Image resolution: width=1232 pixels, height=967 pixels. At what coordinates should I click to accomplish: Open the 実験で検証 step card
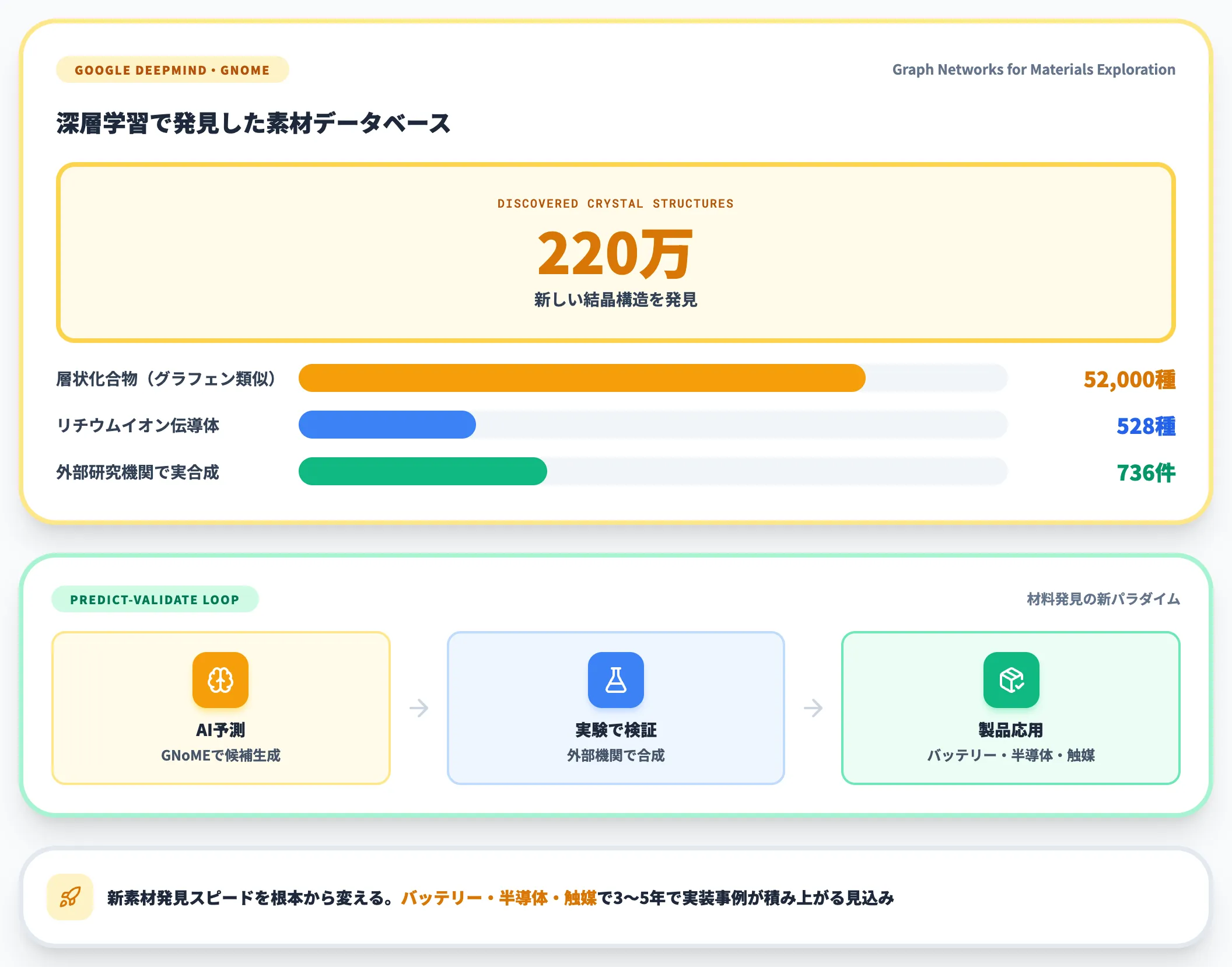[x=615, y=707]
